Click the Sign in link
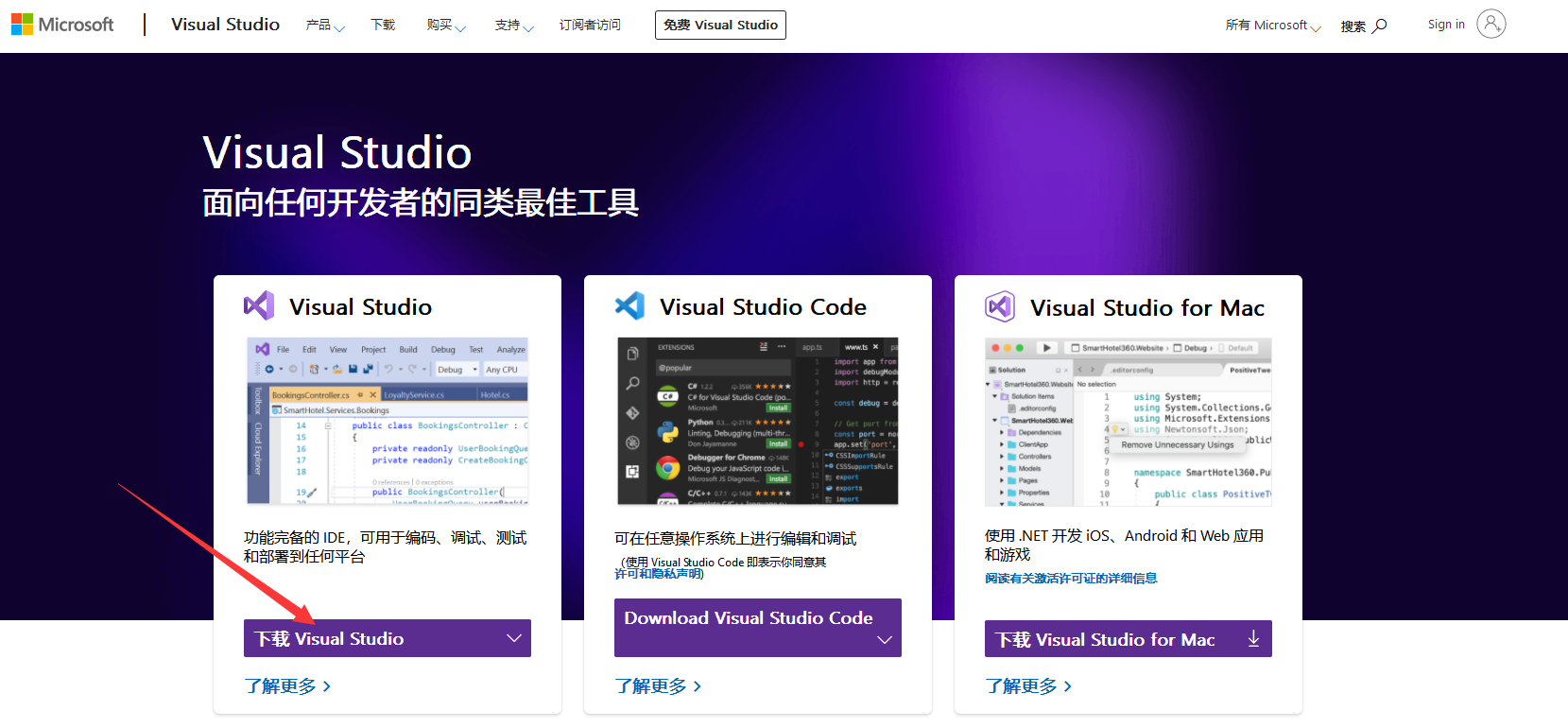This screenshot has height=728, width=1568. 1446,25
